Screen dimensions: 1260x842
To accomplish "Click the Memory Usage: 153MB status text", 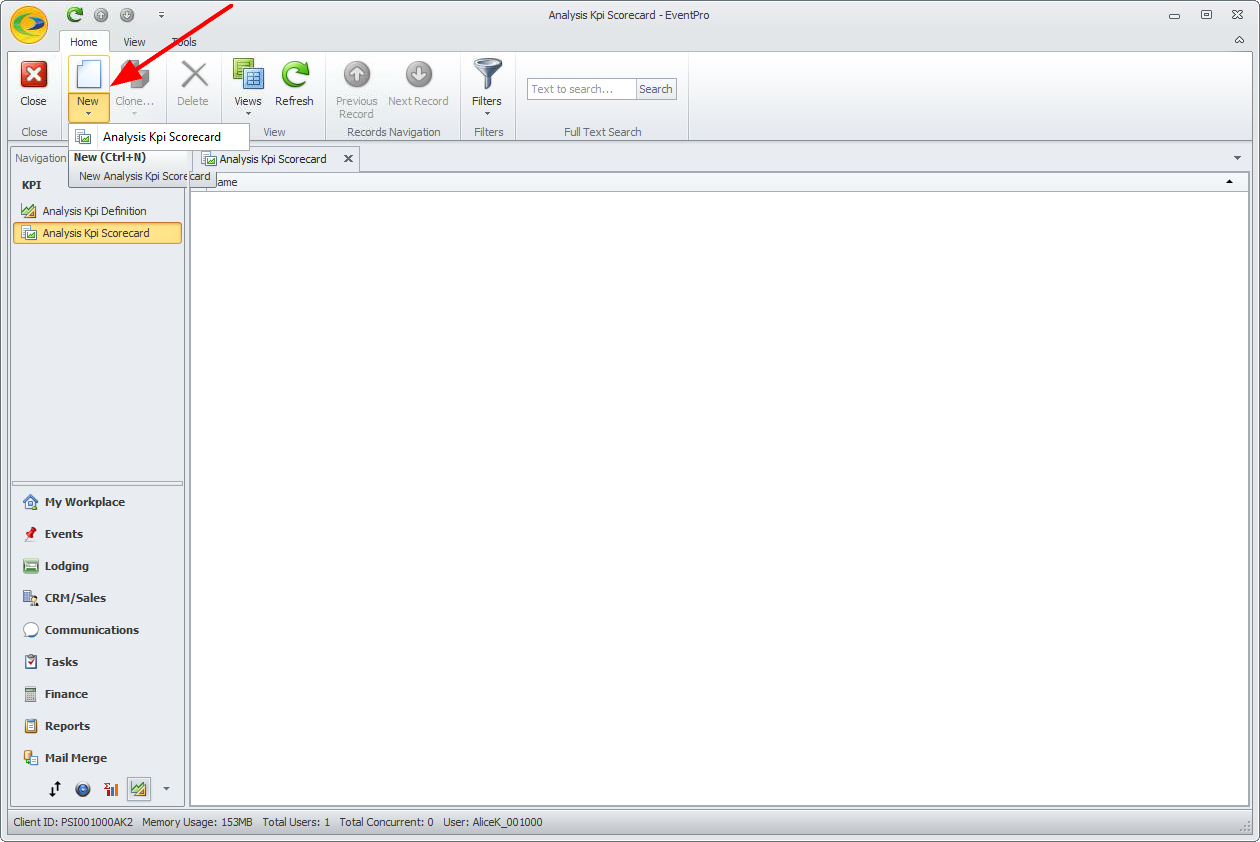I will click(x=197, y=822).
